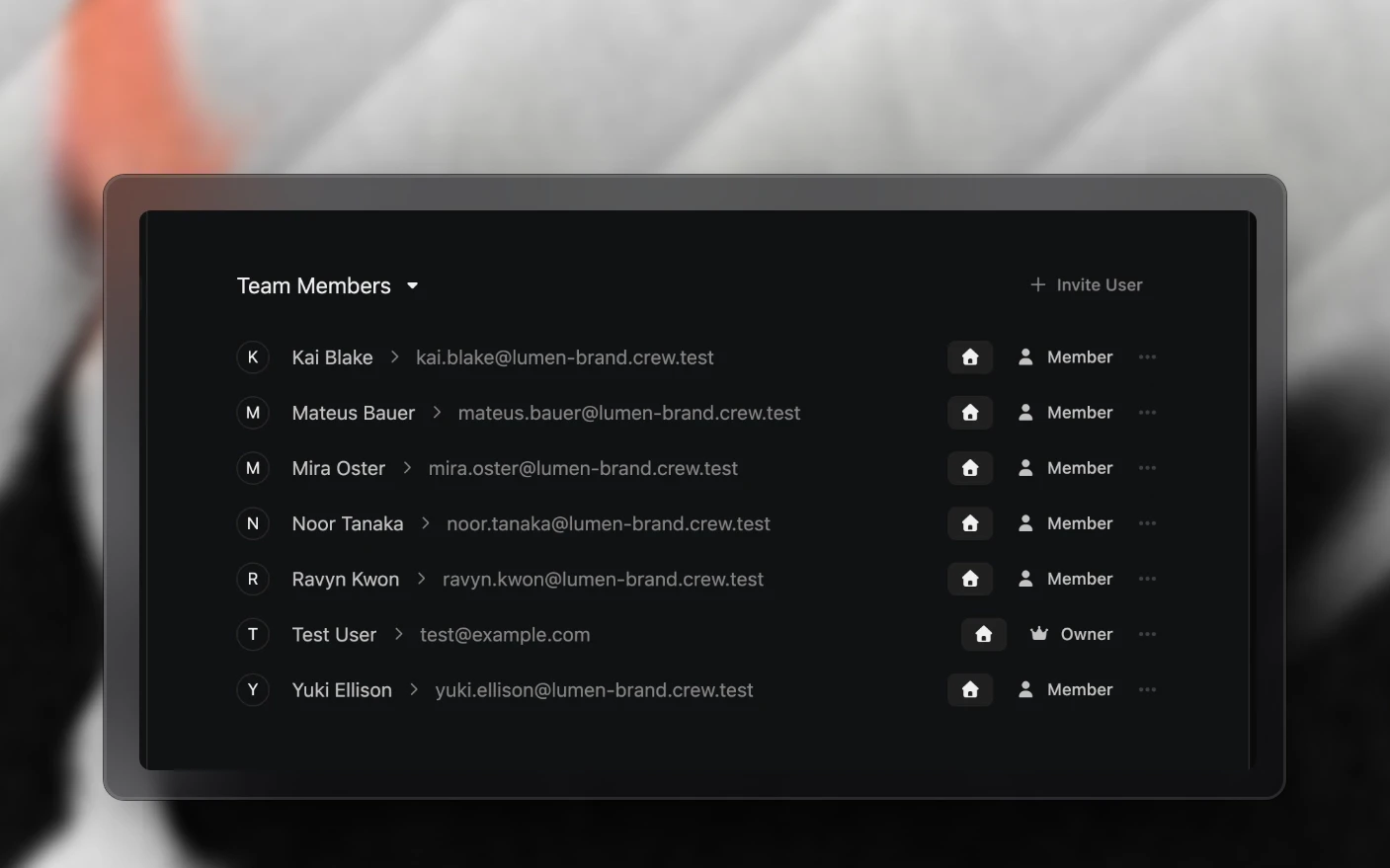Change the Member role for Kai Blake
Viewport: 1390px width, 868px height.
coord(1065,357)
